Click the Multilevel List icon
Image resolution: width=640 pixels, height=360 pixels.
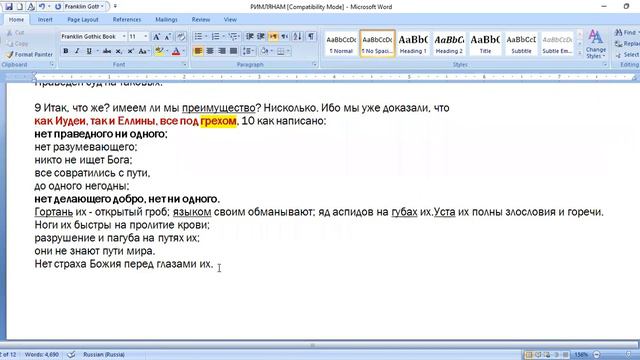tap(233, 37)
